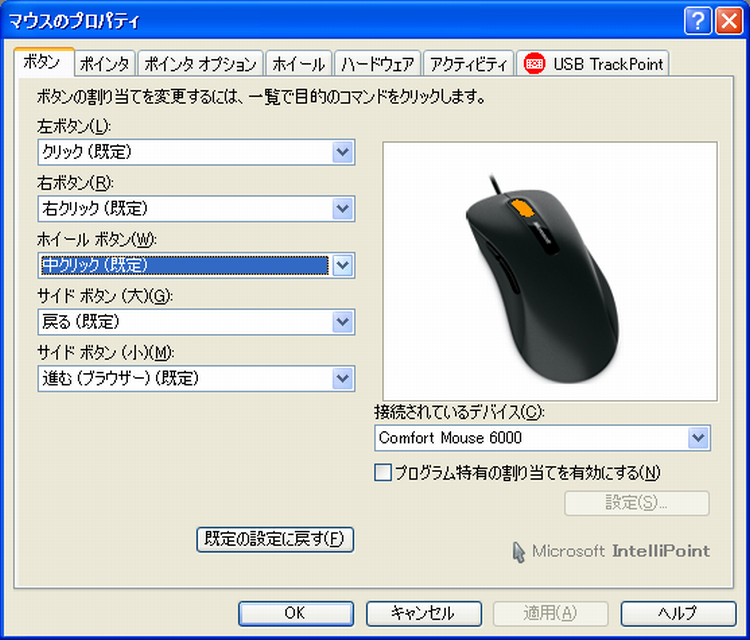Open the サイド ボタン (小) dropdown
750x640 pixels.
point(343,378)
